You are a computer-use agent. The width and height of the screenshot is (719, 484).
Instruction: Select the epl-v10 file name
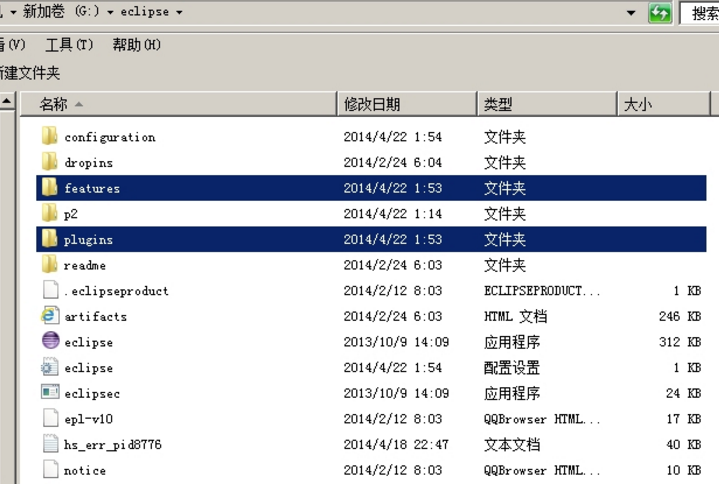click(88, 419)
